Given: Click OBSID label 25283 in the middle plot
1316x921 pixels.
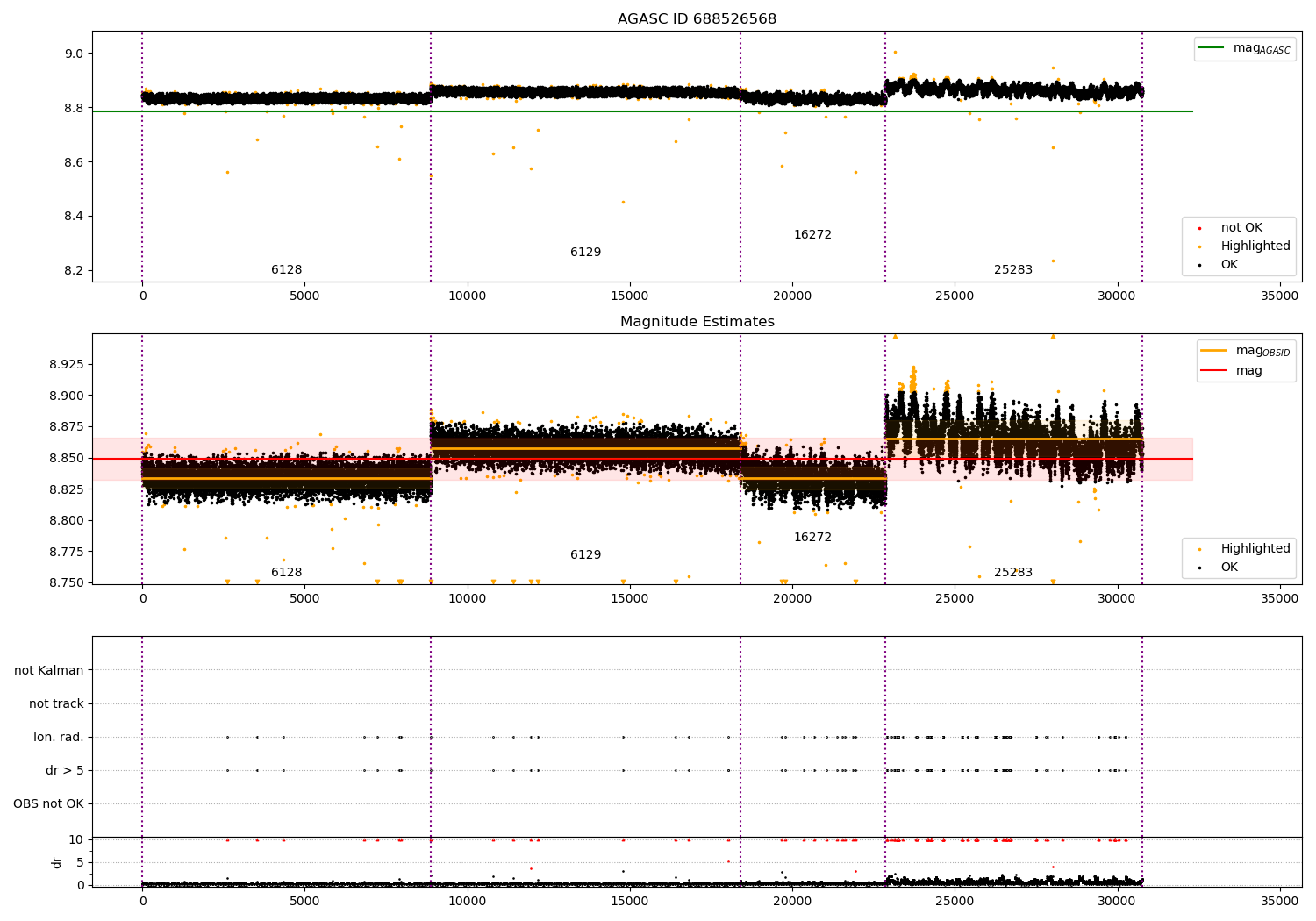Looking at the screenshot, I should pos(1012,572).
